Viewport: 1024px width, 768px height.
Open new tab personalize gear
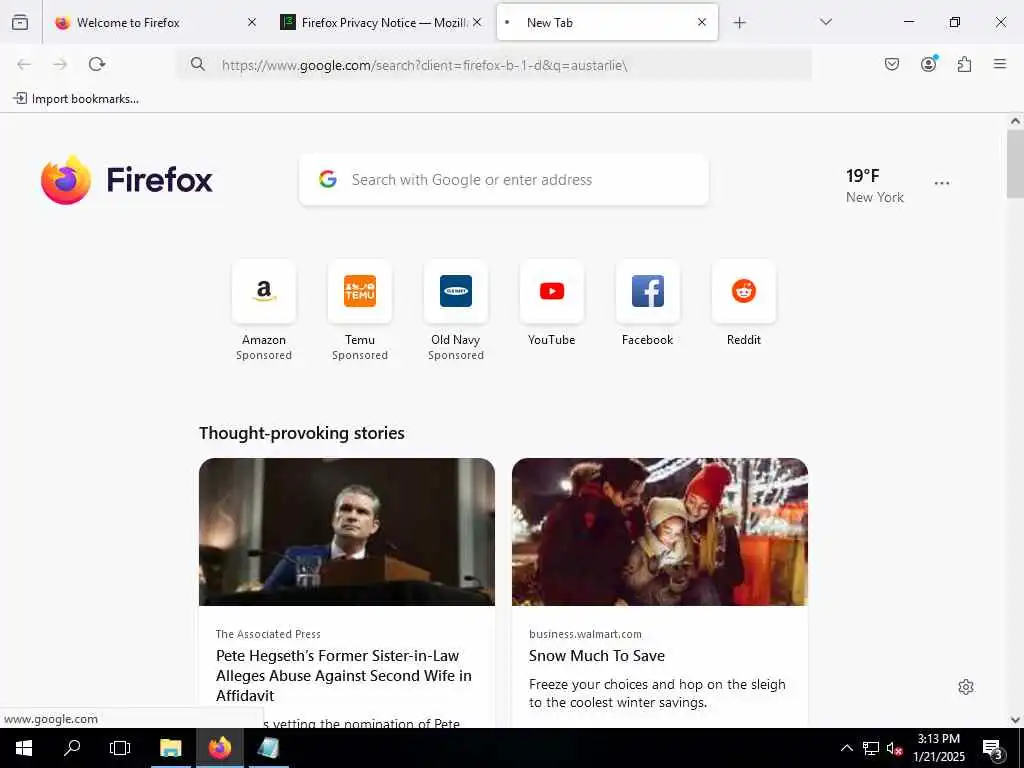[966, 687]
